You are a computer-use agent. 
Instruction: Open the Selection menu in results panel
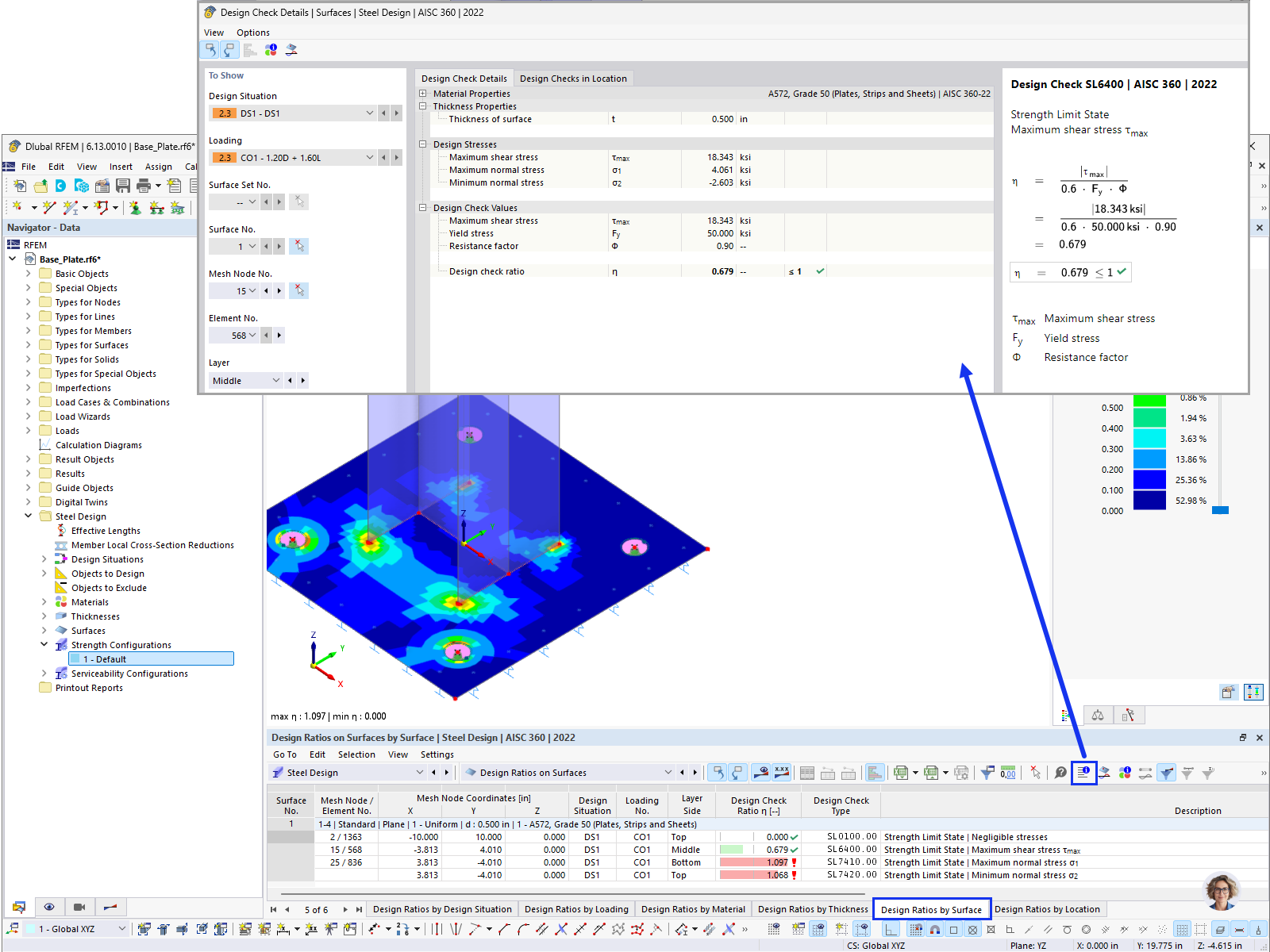point(356,754)
